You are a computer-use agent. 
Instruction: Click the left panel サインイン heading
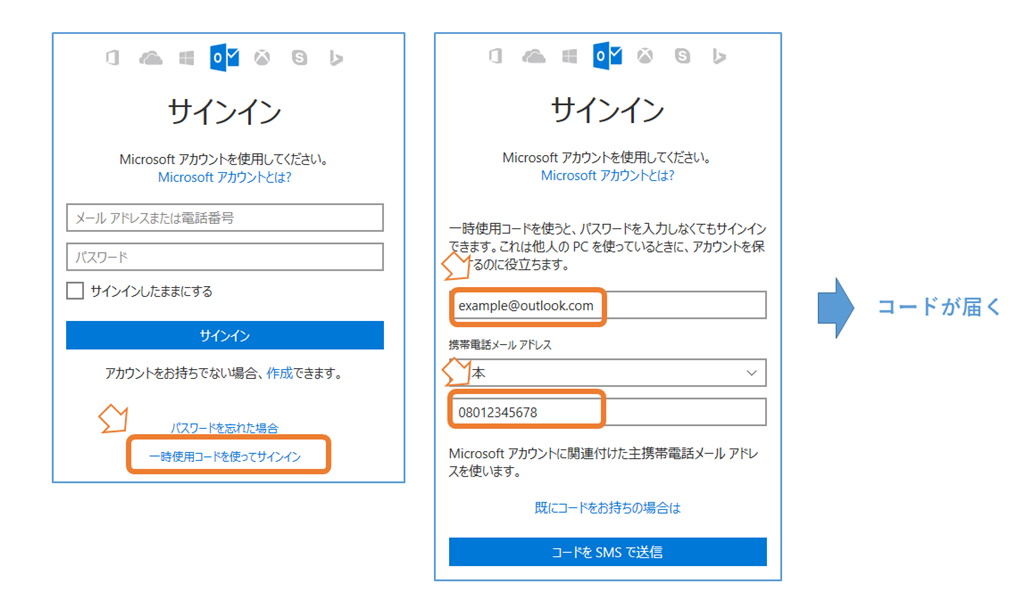[225, 111]
